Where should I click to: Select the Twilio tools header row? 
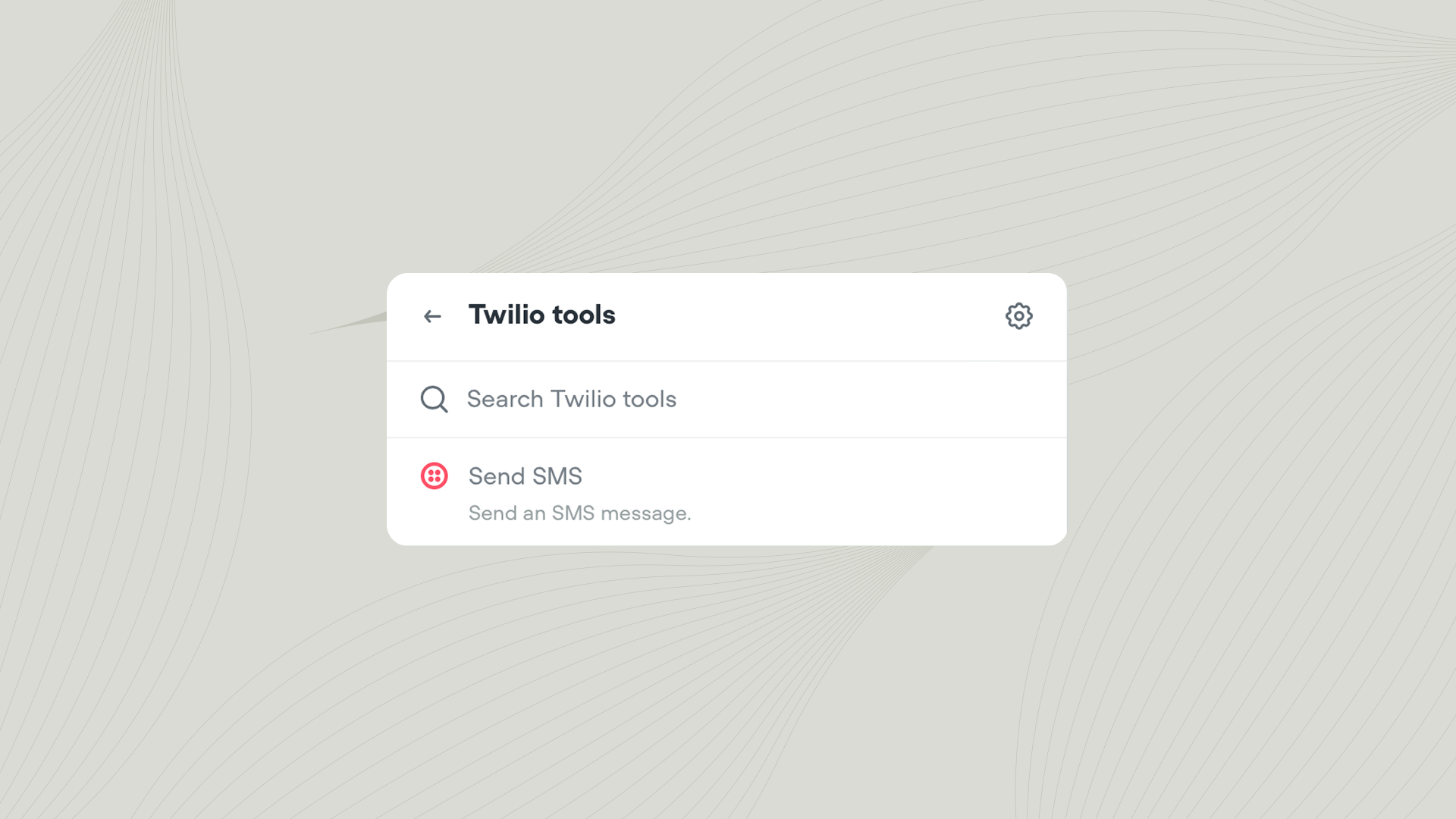726,316
